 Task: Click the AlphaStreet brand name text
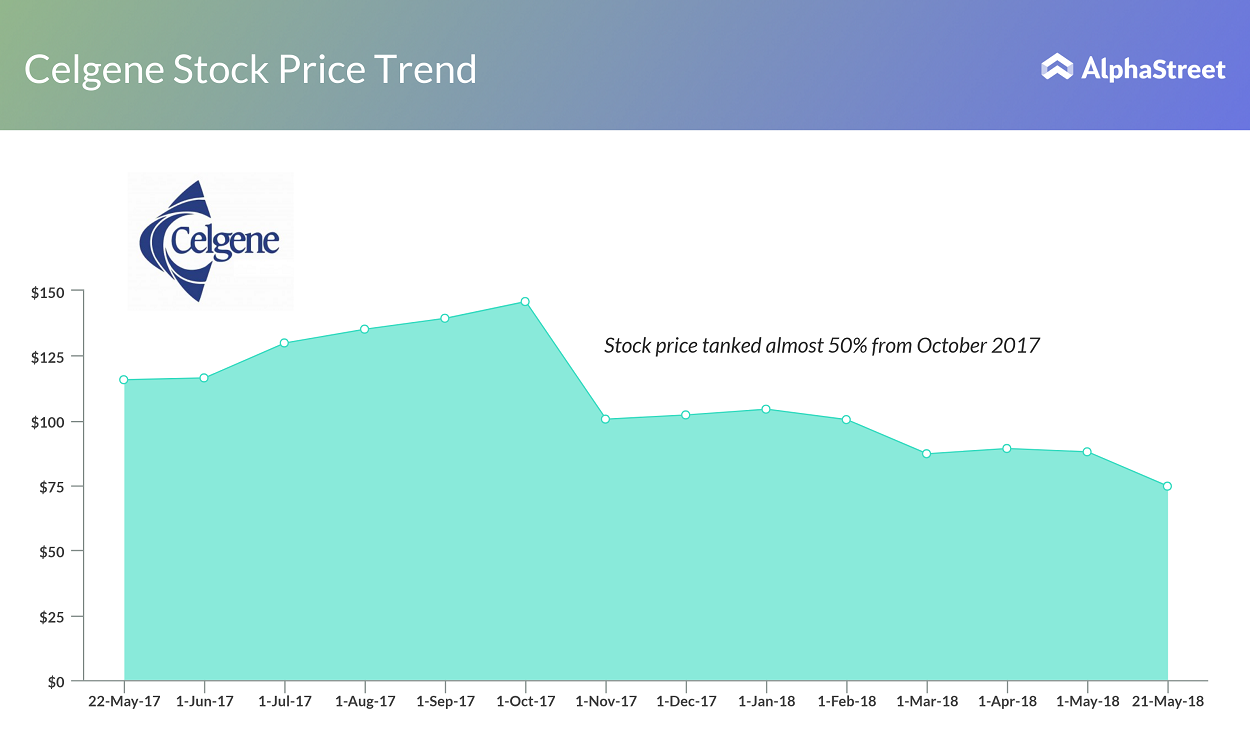point(1153,69)
